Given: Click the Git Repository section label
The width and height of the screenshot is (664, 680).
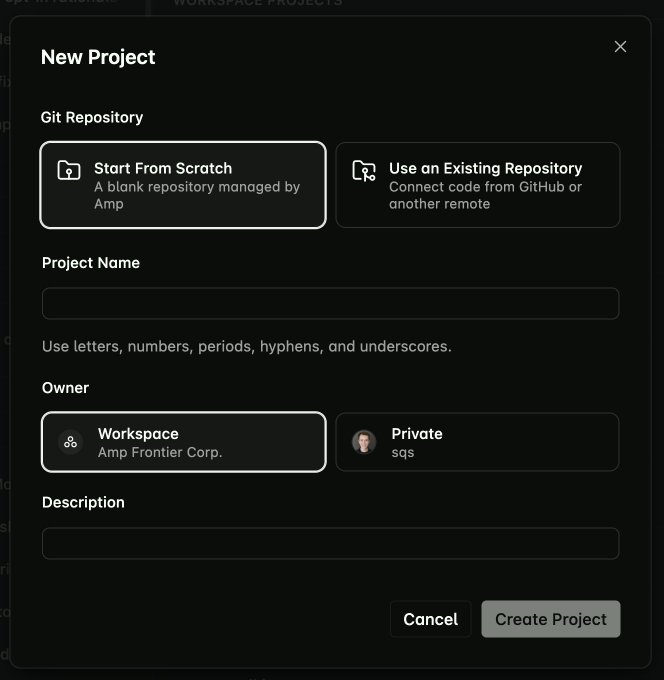Looking at the screenshot, I should click(92, 118).
